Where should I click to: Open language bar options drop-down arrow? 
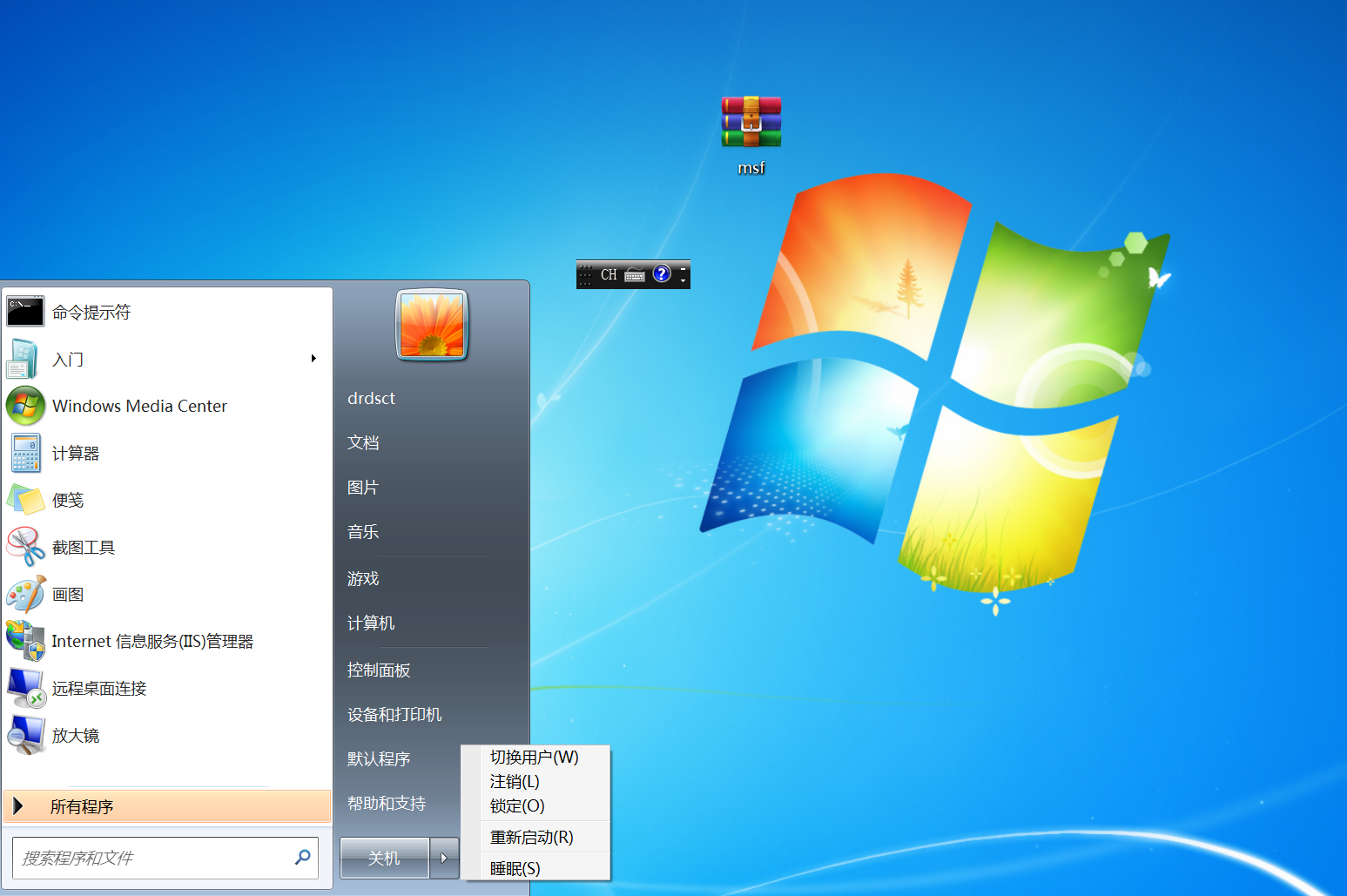coord(683,281)
